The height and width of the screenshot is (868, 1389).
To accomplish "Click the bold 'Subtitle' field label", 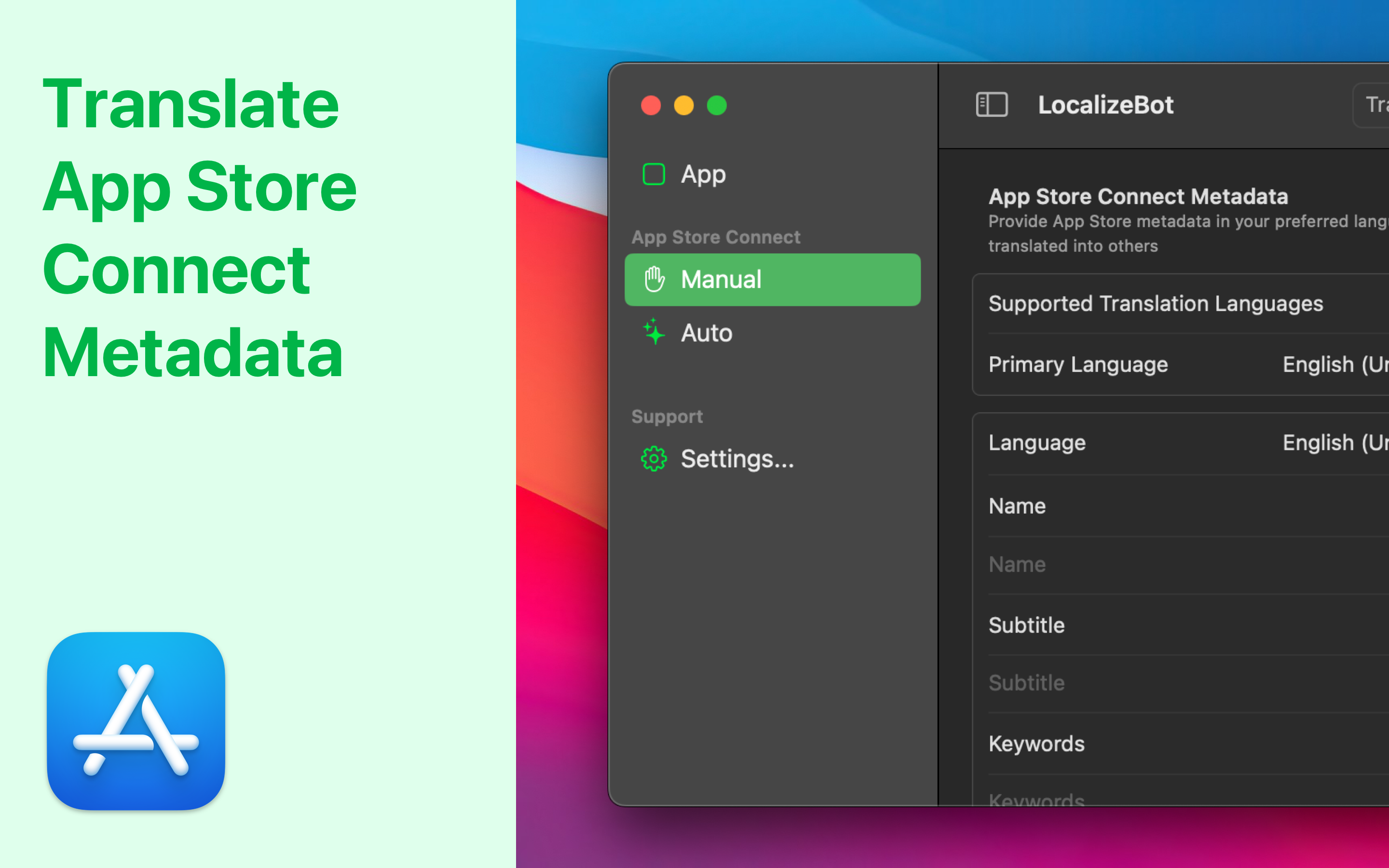I will 1026,625.
